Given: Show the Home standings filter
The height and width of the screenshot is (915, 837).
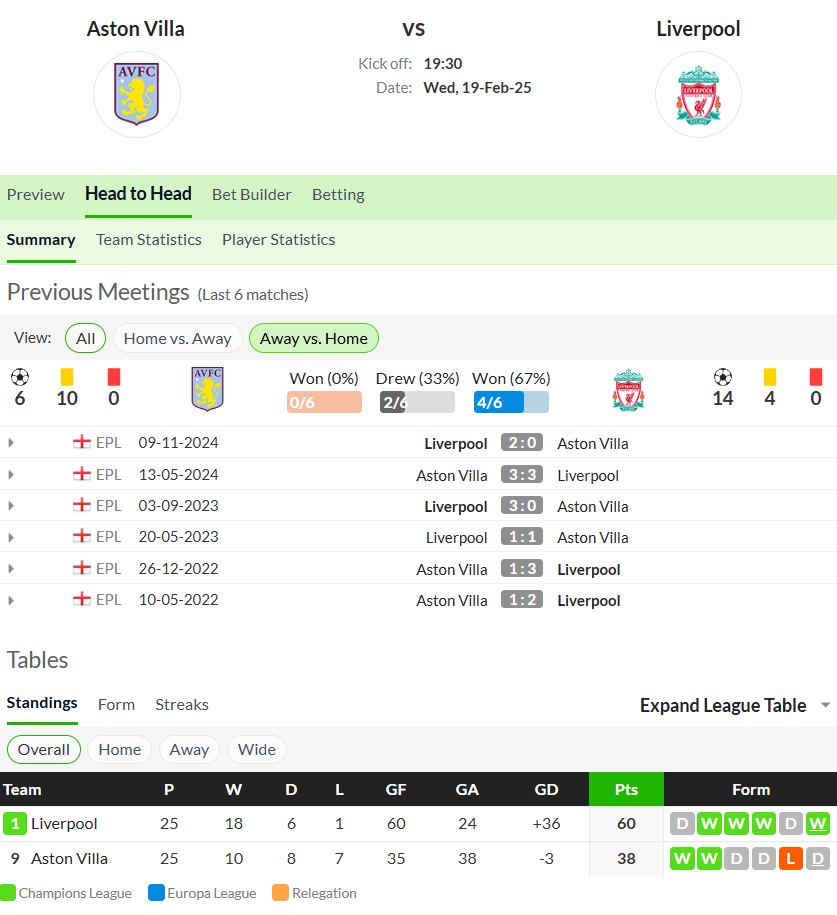Looking at the screenshot, I should tap(120, 749).
